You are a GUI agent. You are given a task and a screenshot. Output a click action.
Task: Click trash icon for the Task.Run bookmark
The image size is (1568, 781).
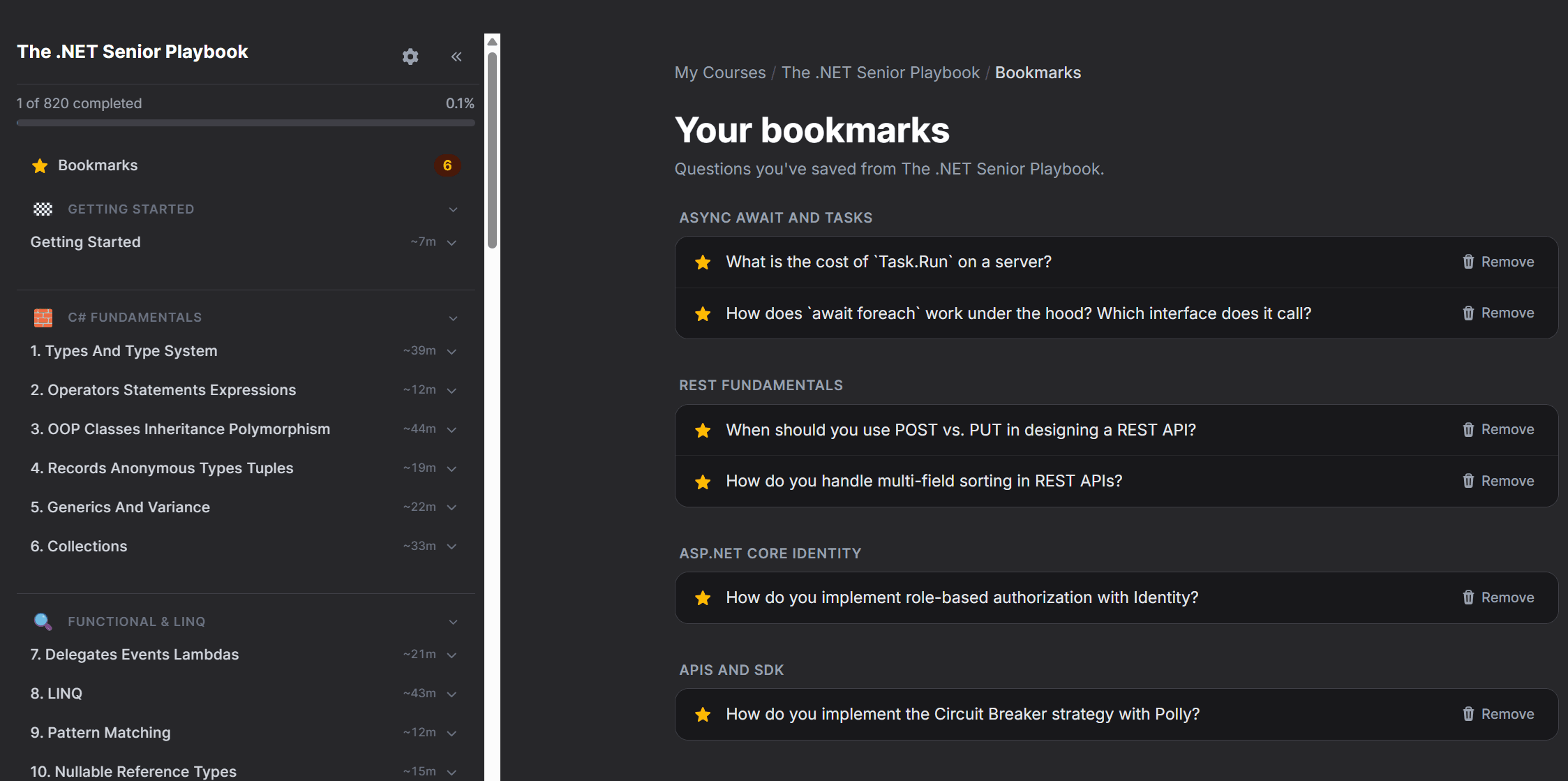pyautogui.click(x=1468, y=262)
